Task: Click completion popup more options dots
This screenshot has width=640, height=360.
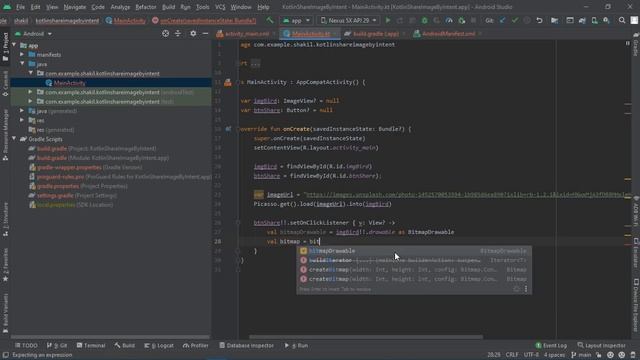Action: coord(526,289)
